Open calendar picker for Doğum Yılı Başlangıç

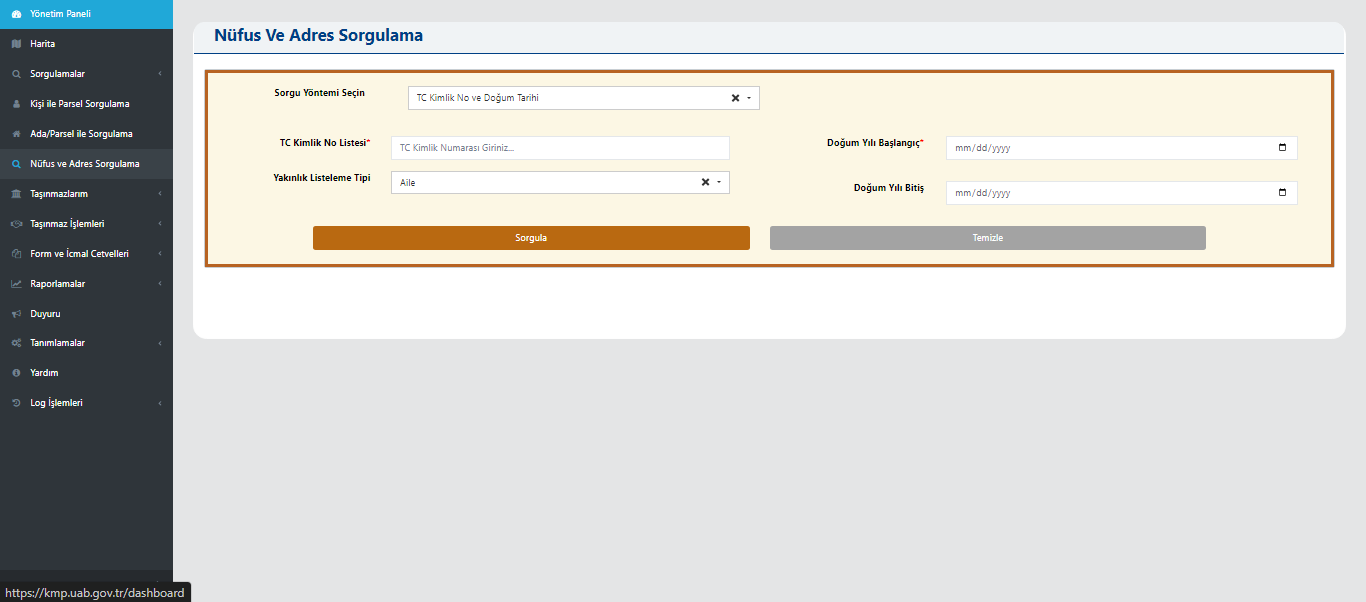point(1282,148)
